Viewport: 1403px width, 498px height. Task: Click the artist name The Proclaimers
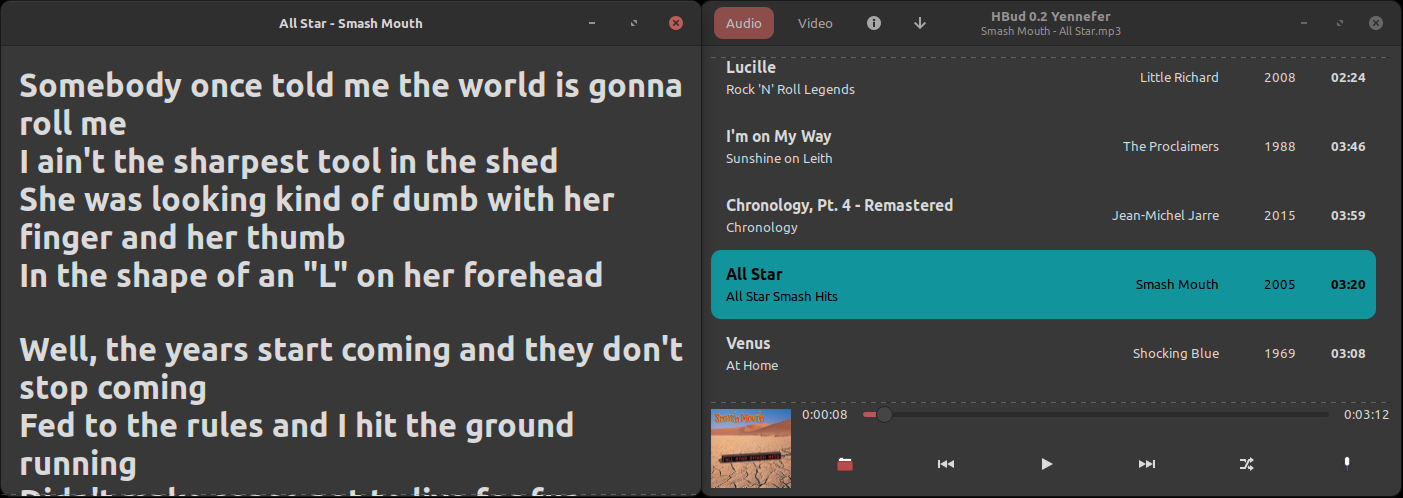click(1171, 147)
